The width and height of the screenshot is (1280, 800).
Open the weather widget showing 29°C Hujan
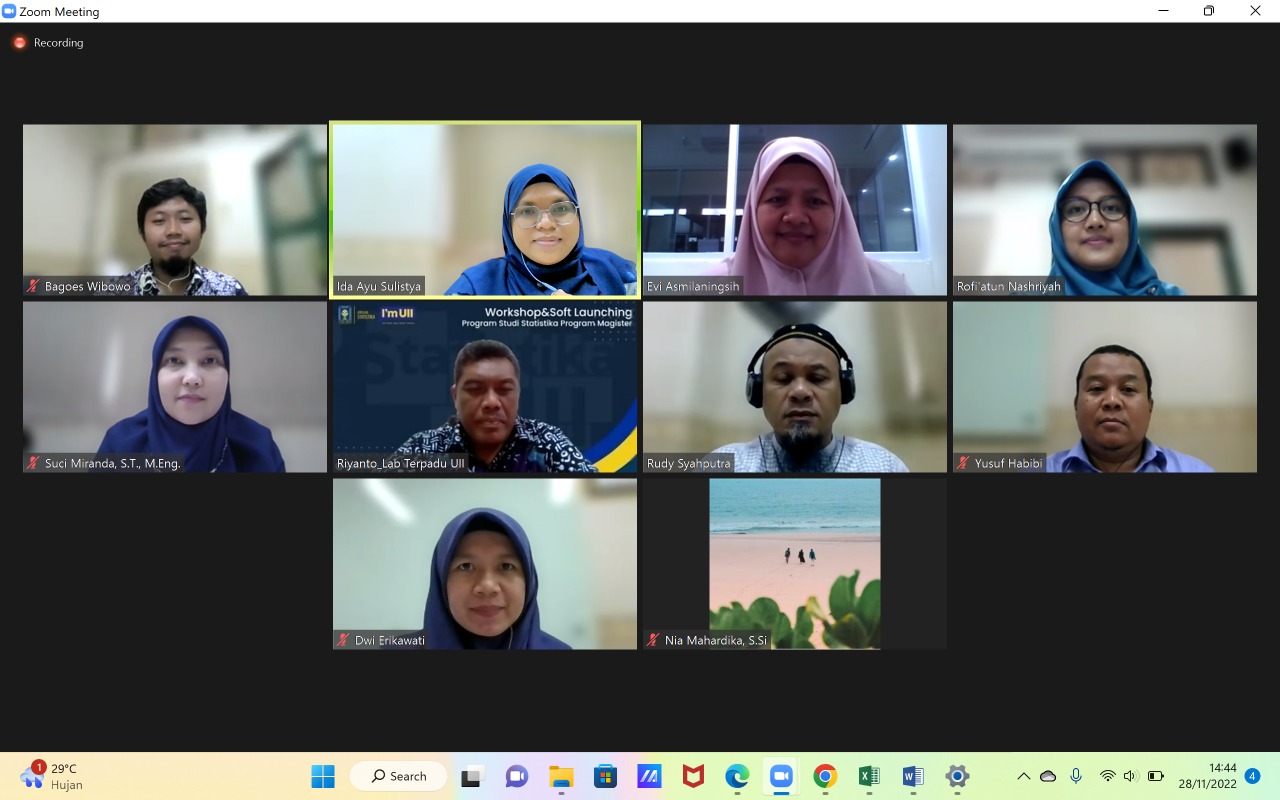pos(50,776)
